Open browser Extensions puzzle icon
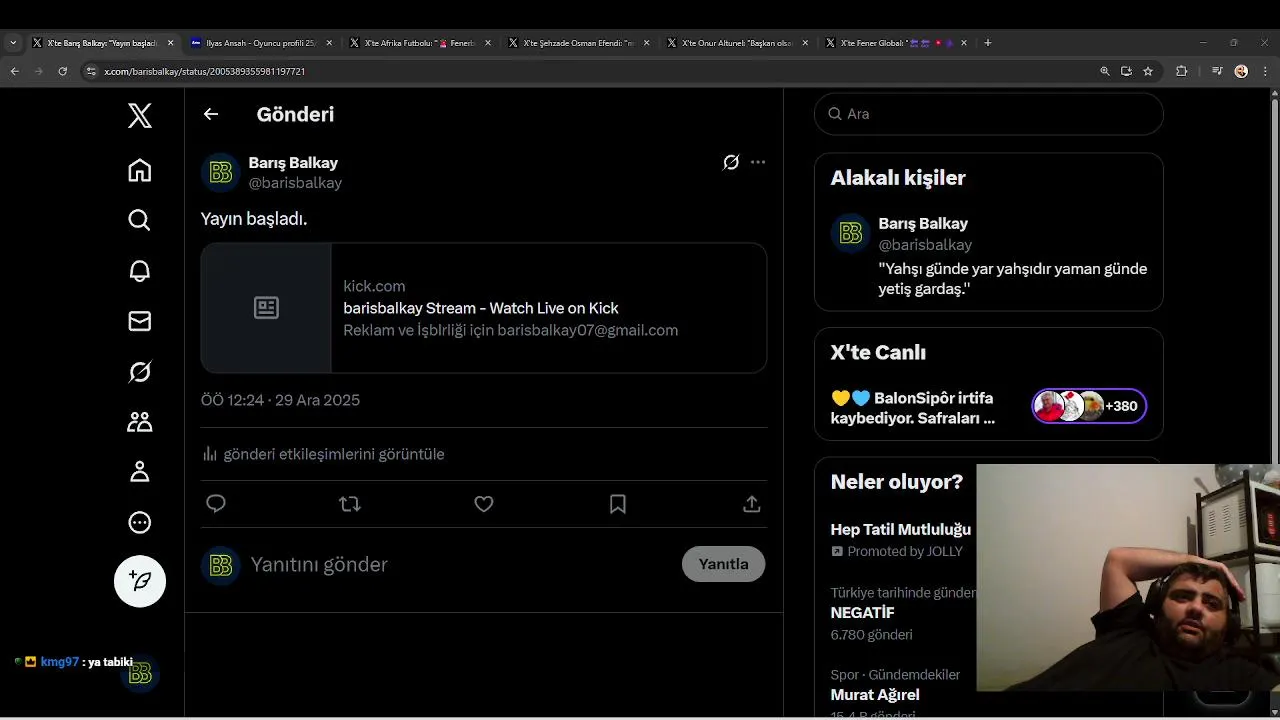This screenshot has width=1280, height=720. coord(1182,71)
